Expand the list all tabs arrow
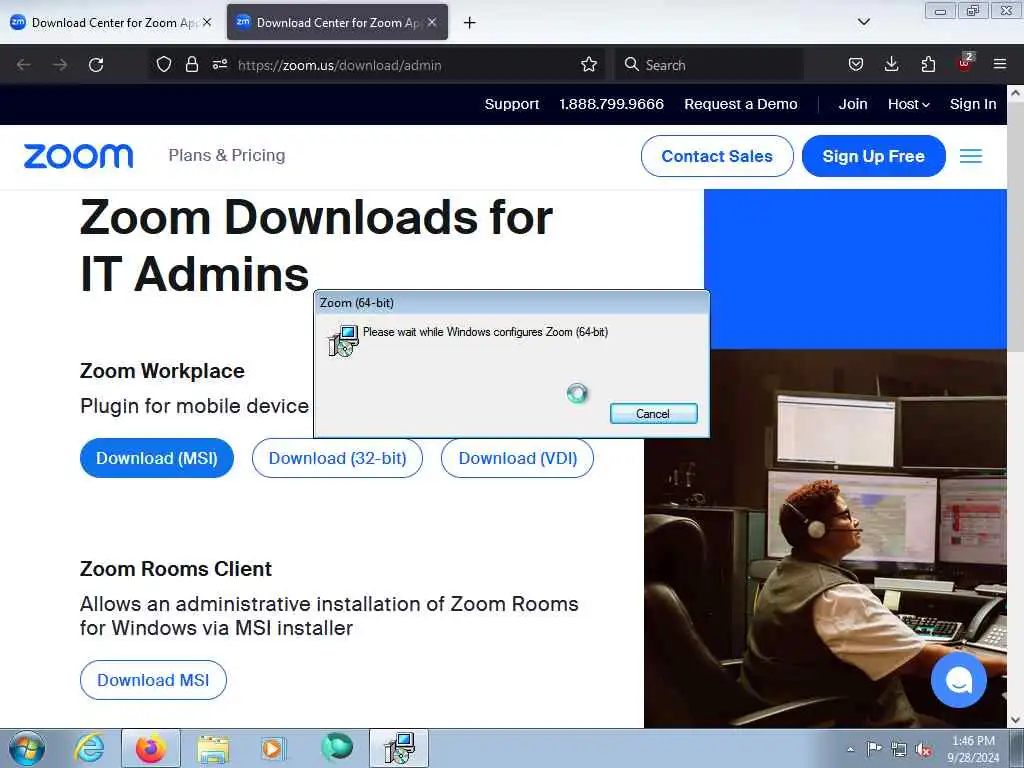This screenshot has height=768, width=1024. coord(863,22)
